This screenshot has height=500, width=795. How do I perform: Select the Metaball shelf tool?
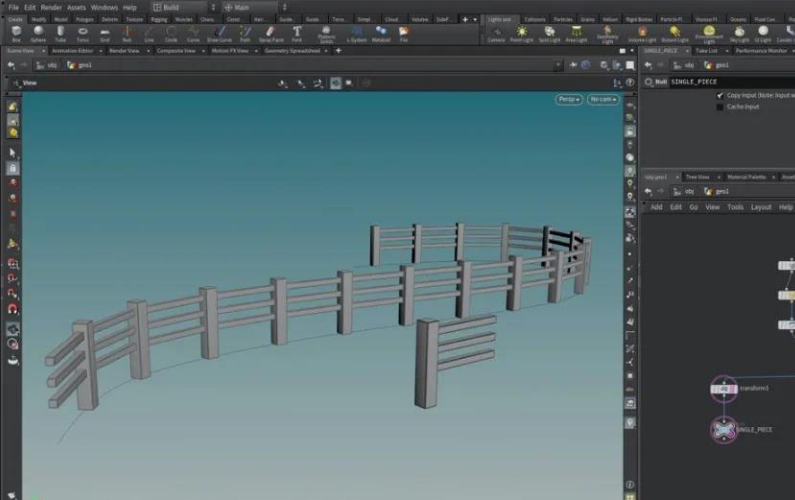pyautogui.click(x=381, y=34)
